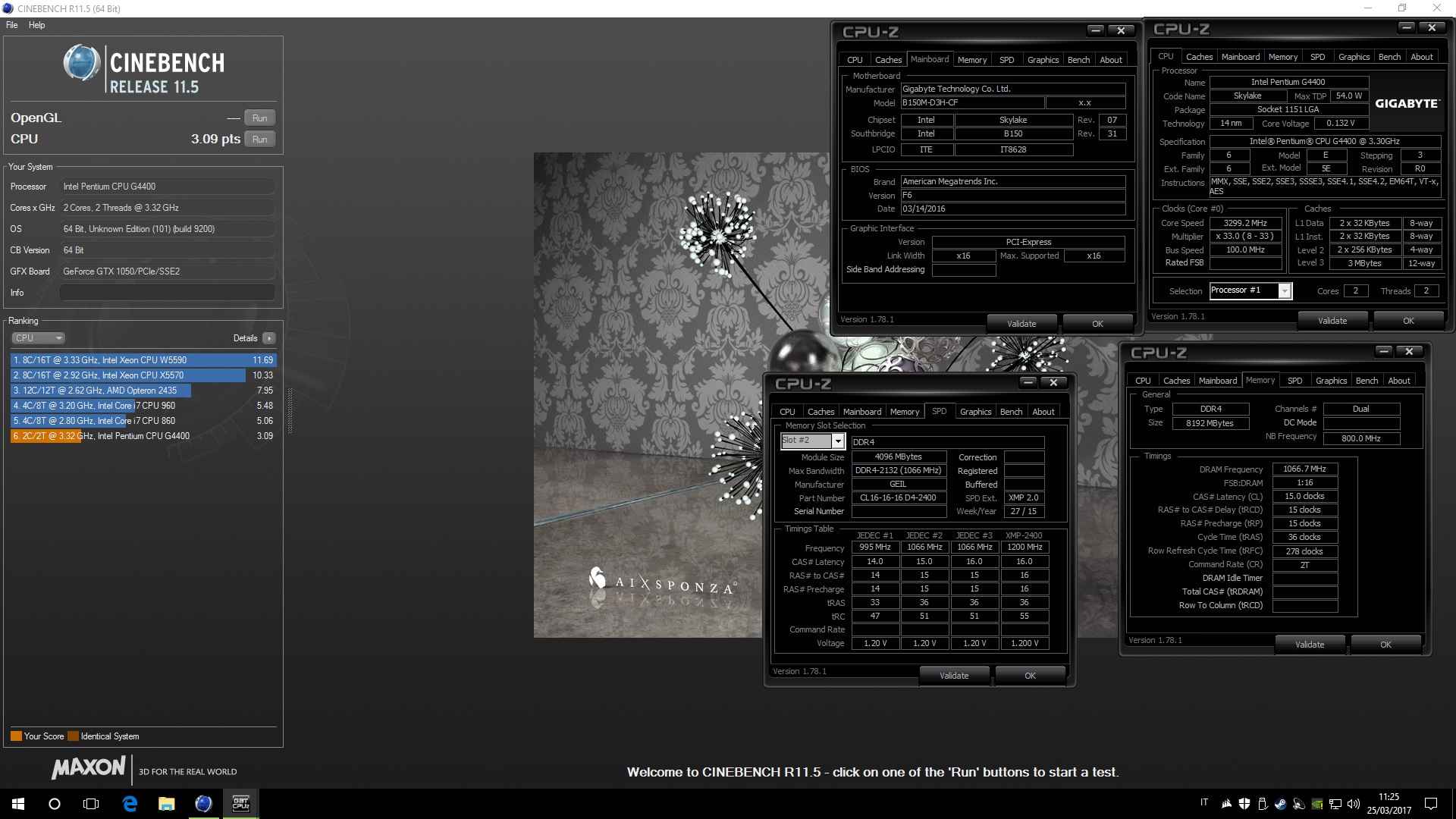Open the Ranking CPU type dropdown
The height and width of the screenshot is (819, 1456).
(x=38, y=338)
